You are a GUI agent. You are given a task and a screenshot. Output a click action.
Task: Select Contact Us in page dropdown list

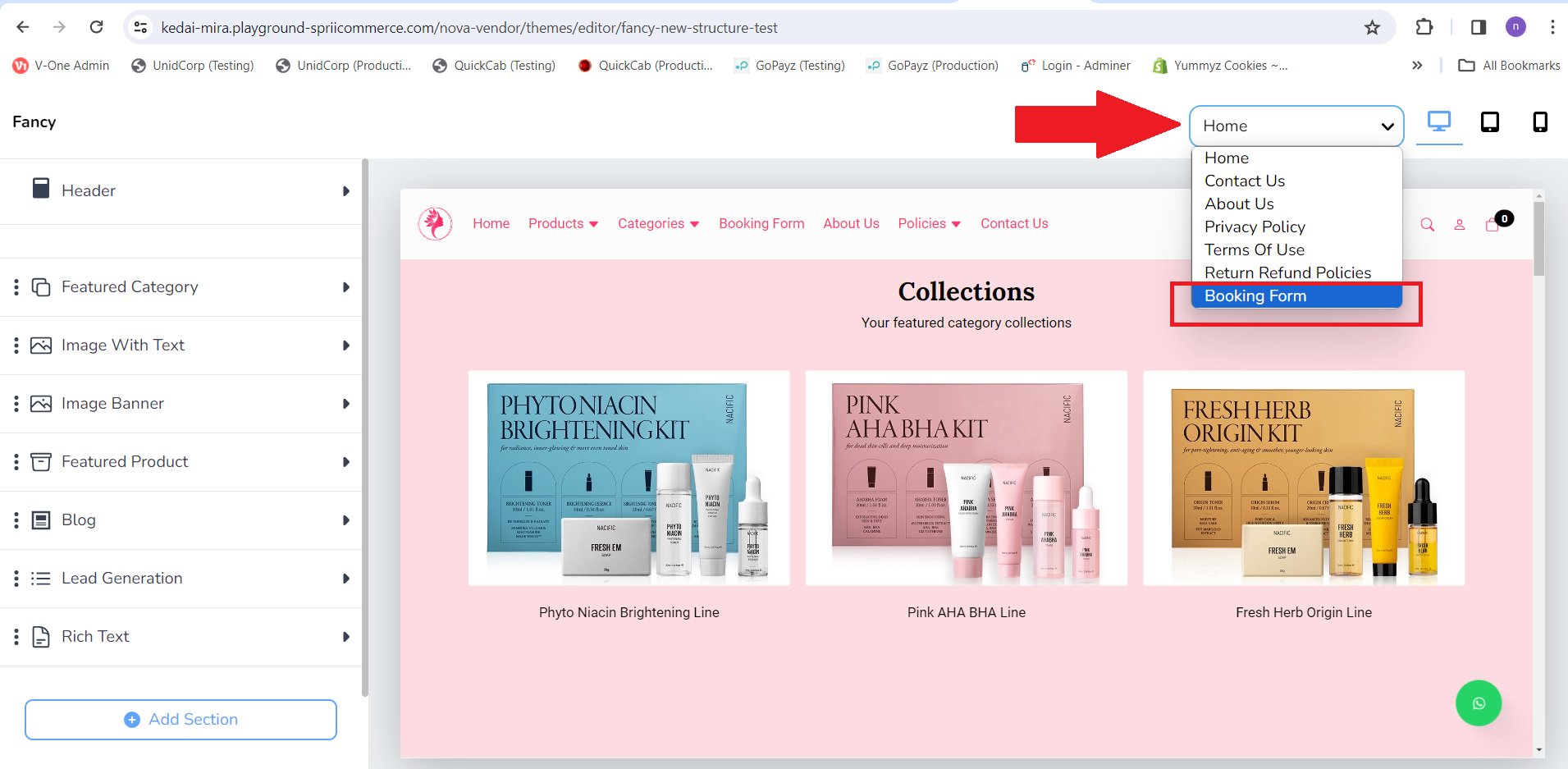[1296, 181]
